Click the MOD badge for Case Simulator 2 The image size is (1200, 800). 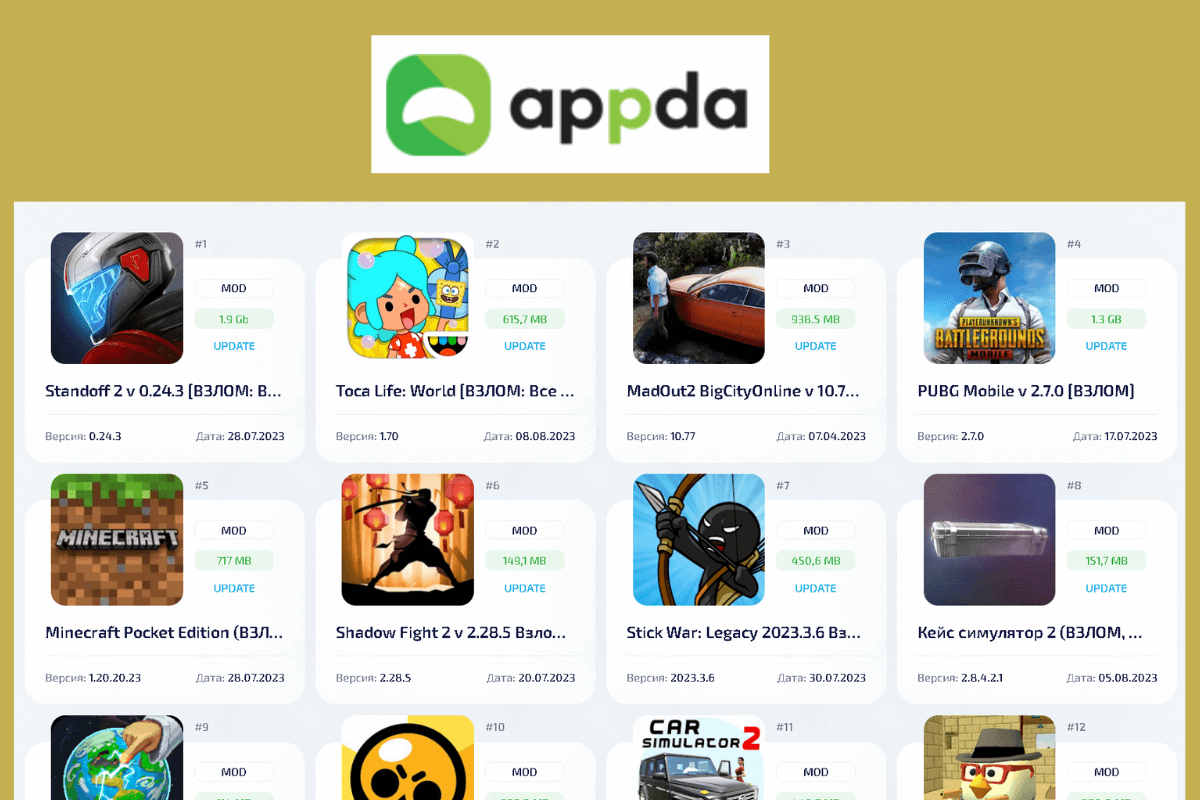[x=1106, y=530]
